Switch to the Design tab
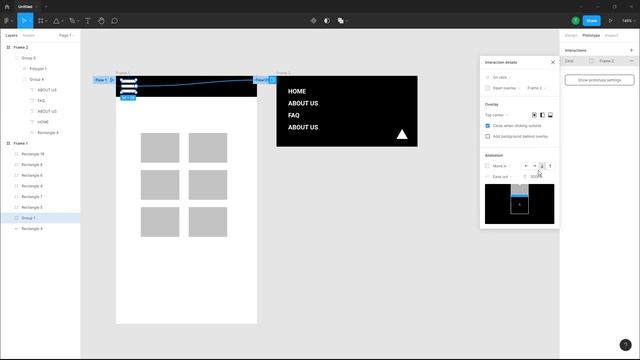The image size is (640, 360). click(x=571, y=36)
